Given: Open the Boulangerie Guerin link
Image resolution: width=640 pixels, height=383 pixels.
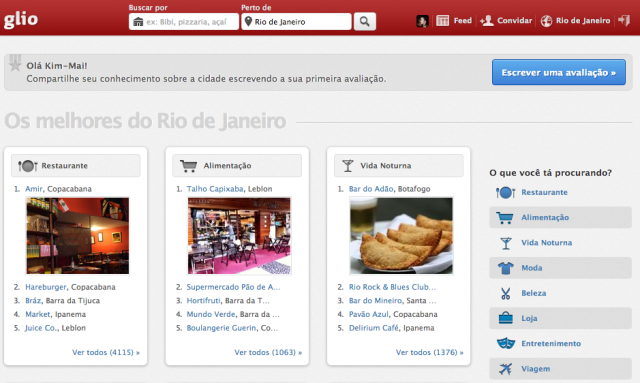Looking at the screenshot, I should 221,328.
